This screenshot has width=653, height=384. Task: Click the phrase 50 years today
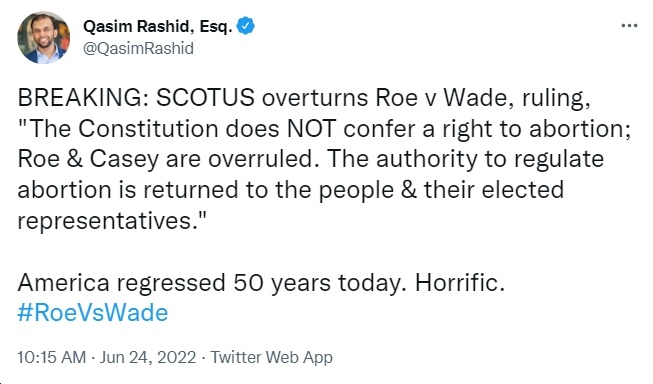point(319,283)
